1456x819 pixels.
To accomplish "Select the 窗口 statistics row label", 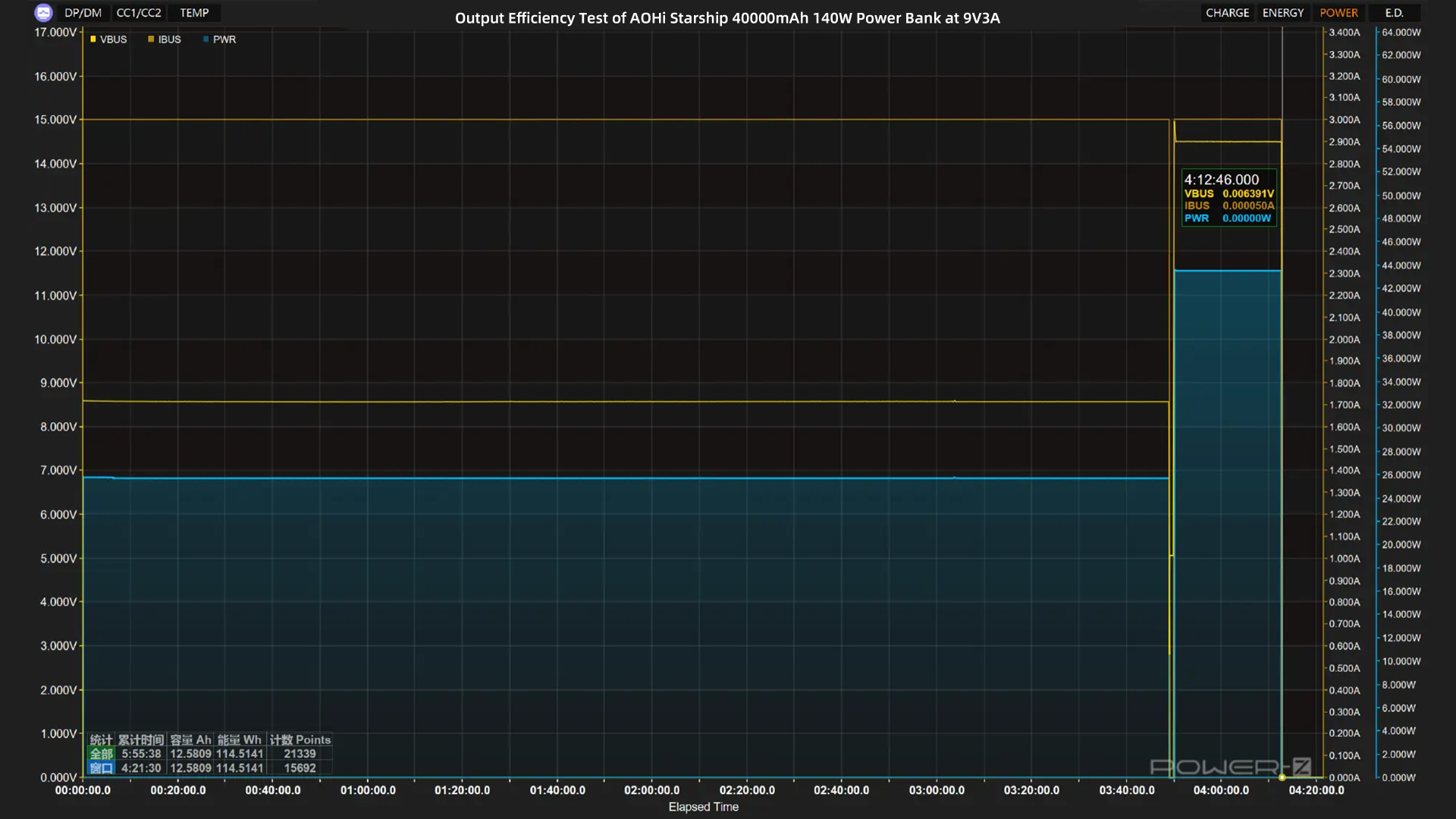I will point(101,768).
